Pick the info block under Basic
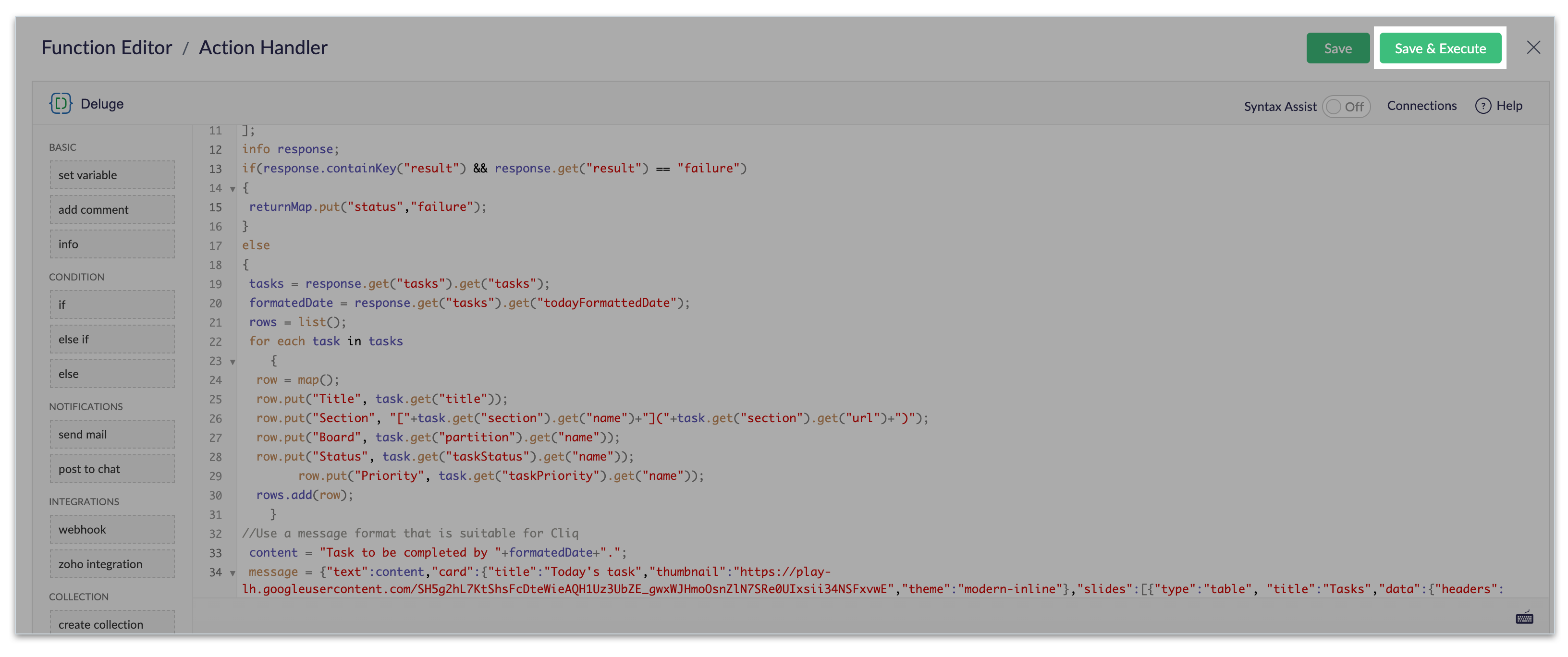Image resolution: width=1568 pixels, height=657 pixels. click(112, 244)
